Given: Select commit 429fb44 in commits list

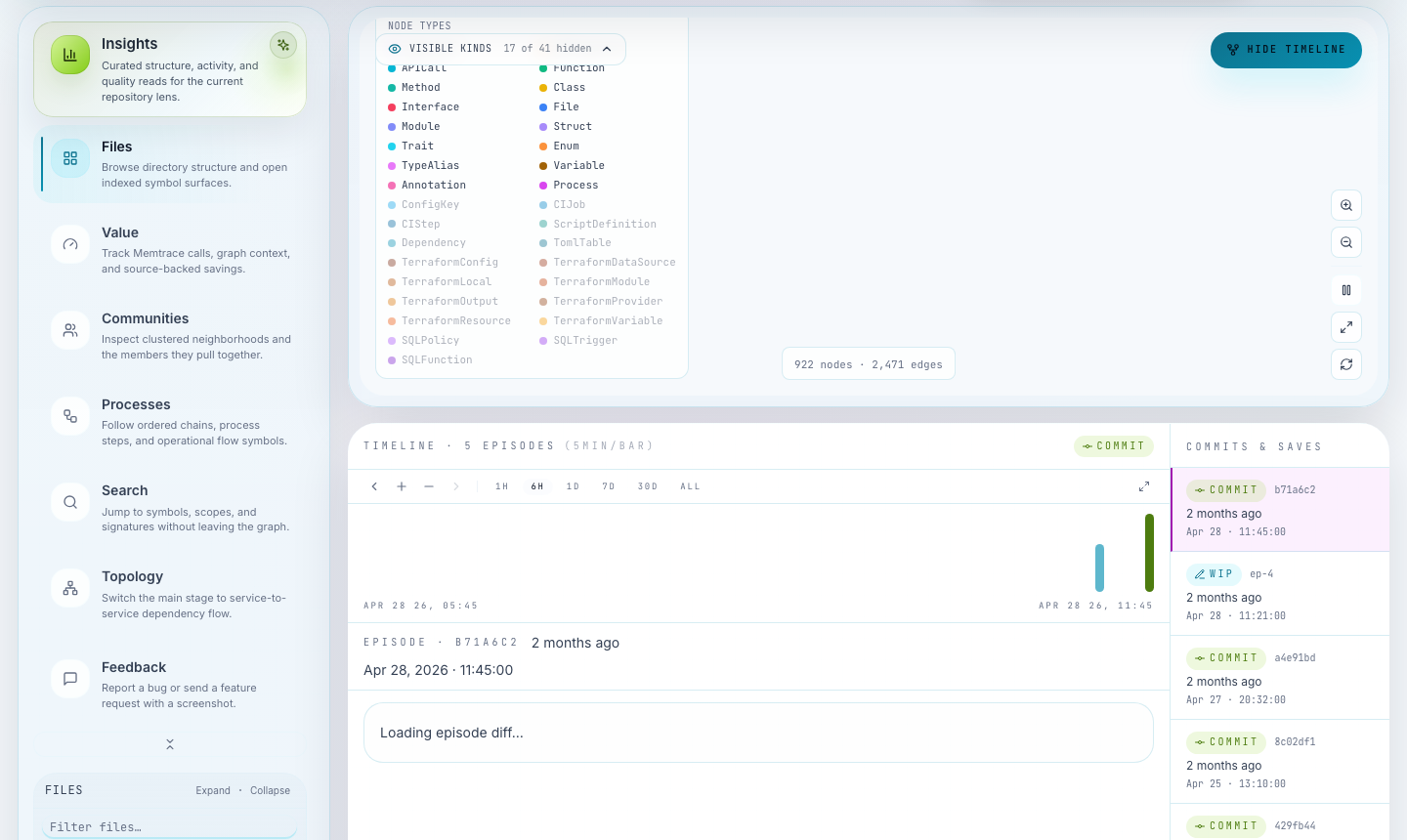Looking at the screenshot, I should [x=1280, y=822].
